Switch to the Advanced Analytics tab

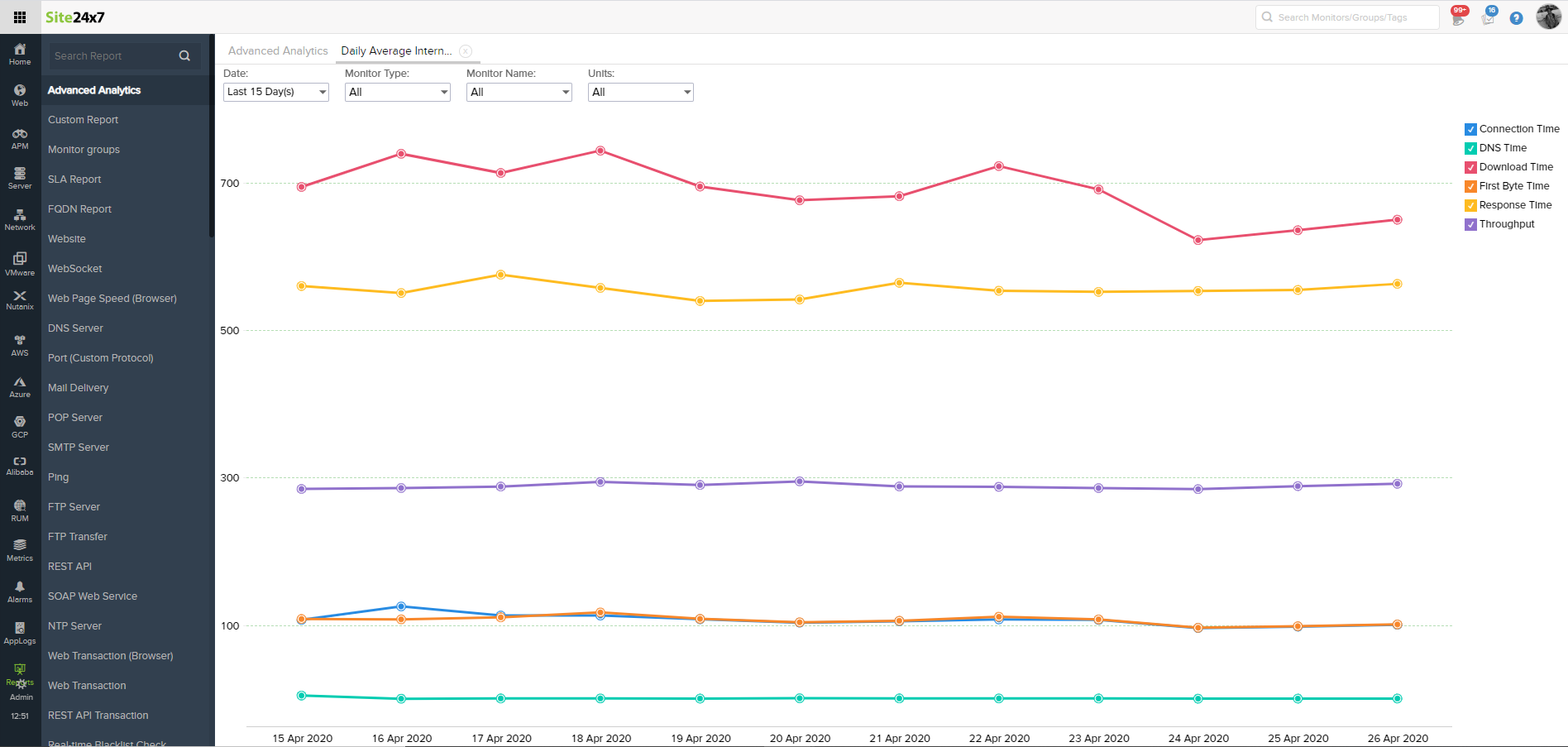click(x=277, y=50)
